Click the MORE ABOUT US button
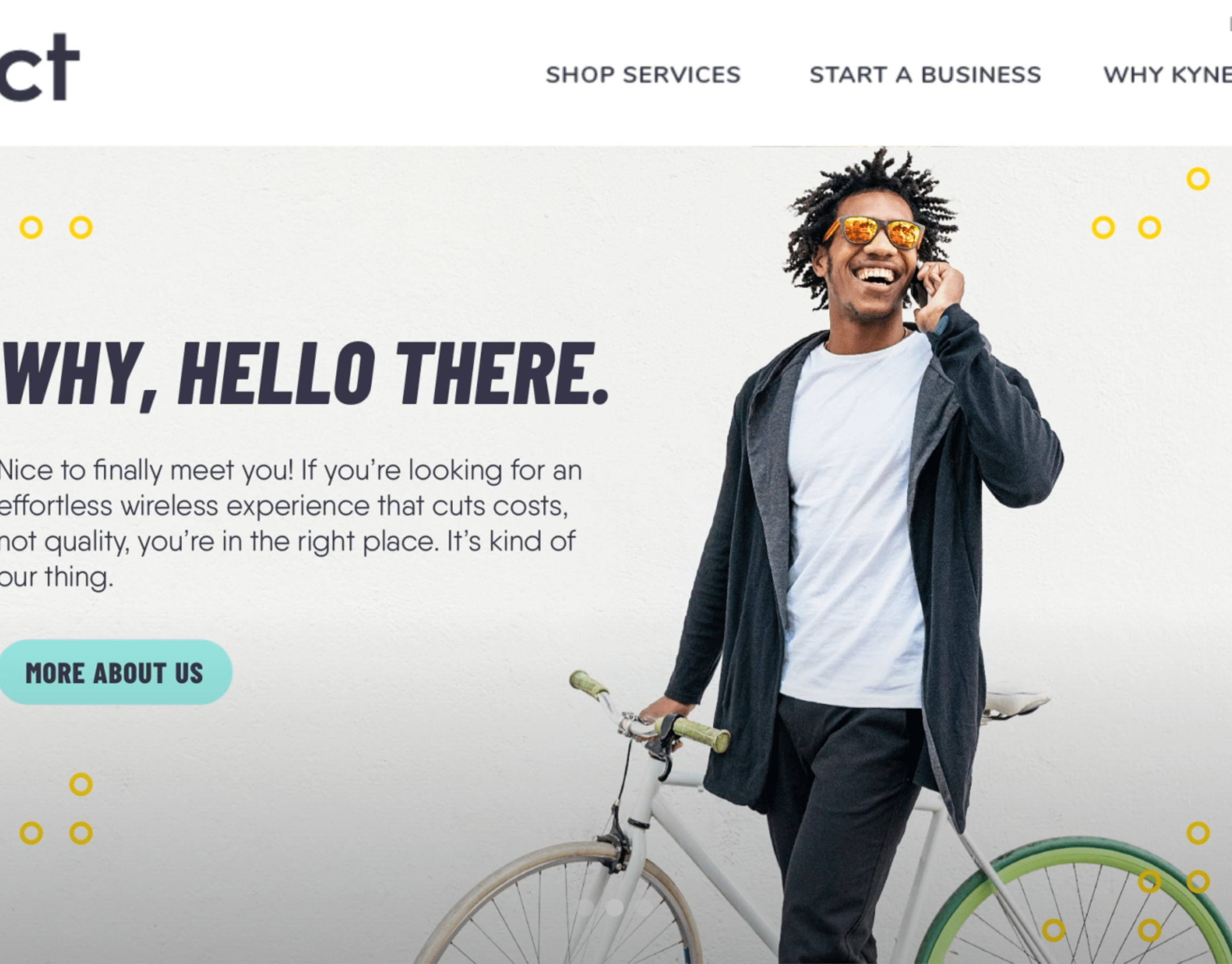The height and width of the screenshot is (964, 1232). [115, 672]
